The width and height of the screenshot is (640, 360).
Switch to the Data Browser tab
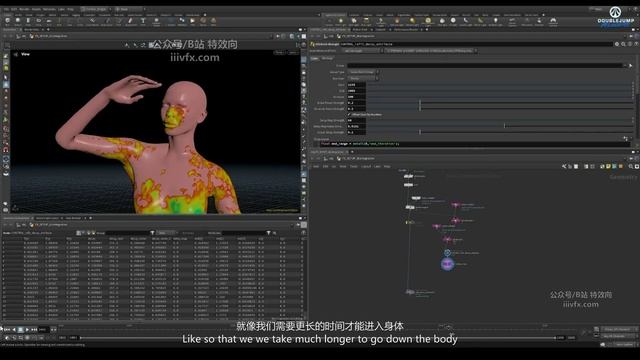tap(73, 218)
